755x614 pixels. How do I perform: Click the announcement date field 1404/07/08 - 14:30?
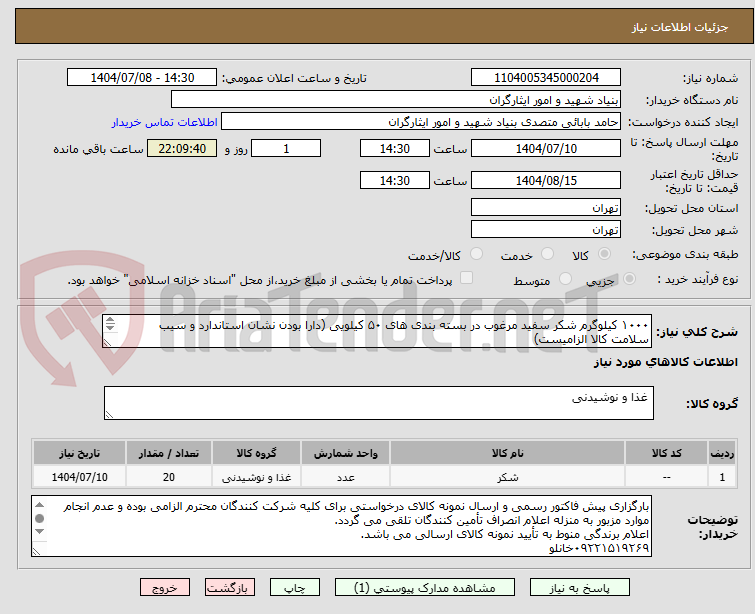tap(142, 78)
